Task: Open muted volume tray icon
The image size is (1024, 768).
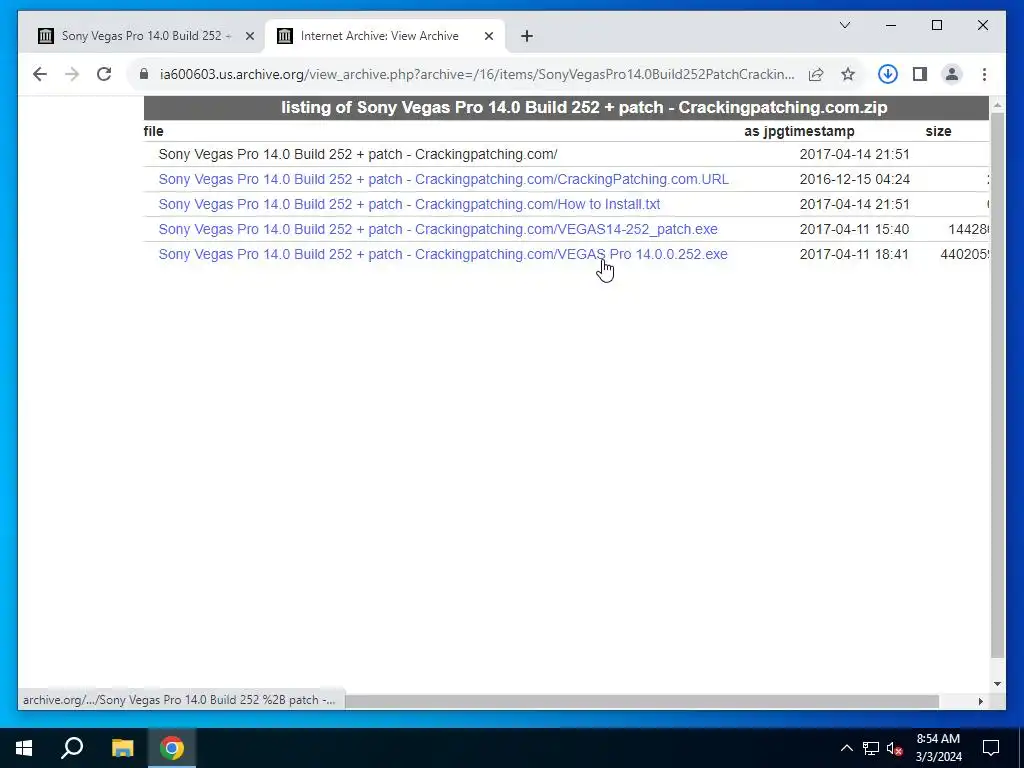Action: (895, 748)
